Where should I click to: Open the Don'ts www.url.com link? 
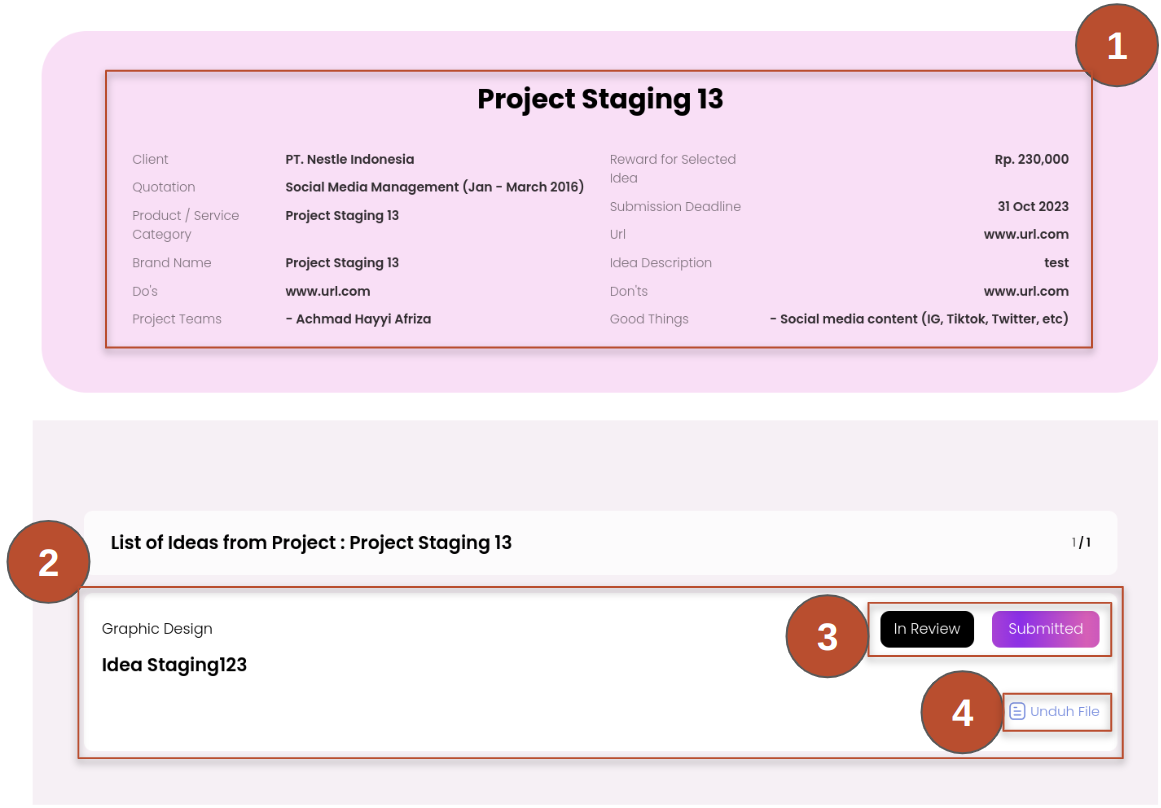[1026, 291]
